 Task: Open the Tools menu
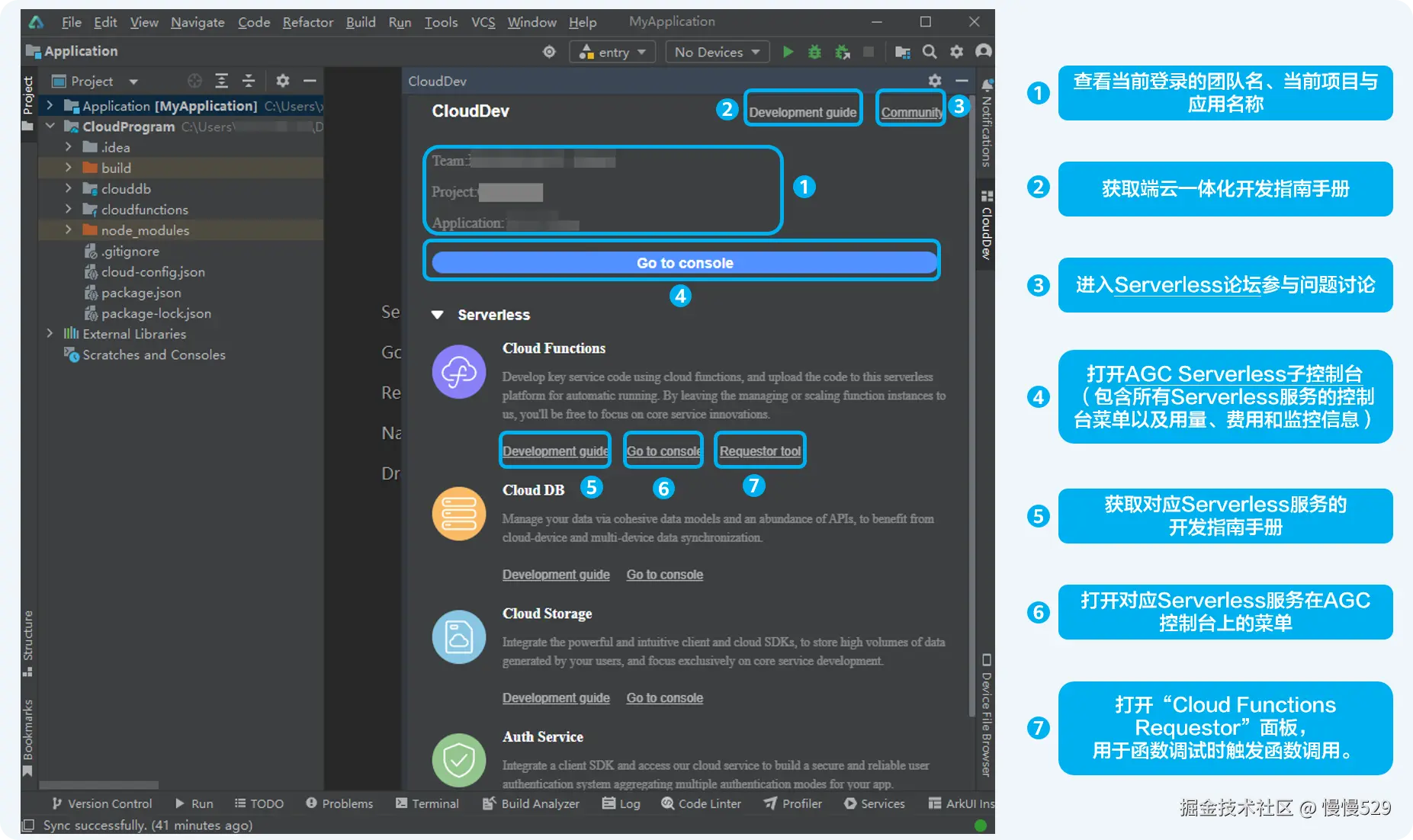coord(441,22)
